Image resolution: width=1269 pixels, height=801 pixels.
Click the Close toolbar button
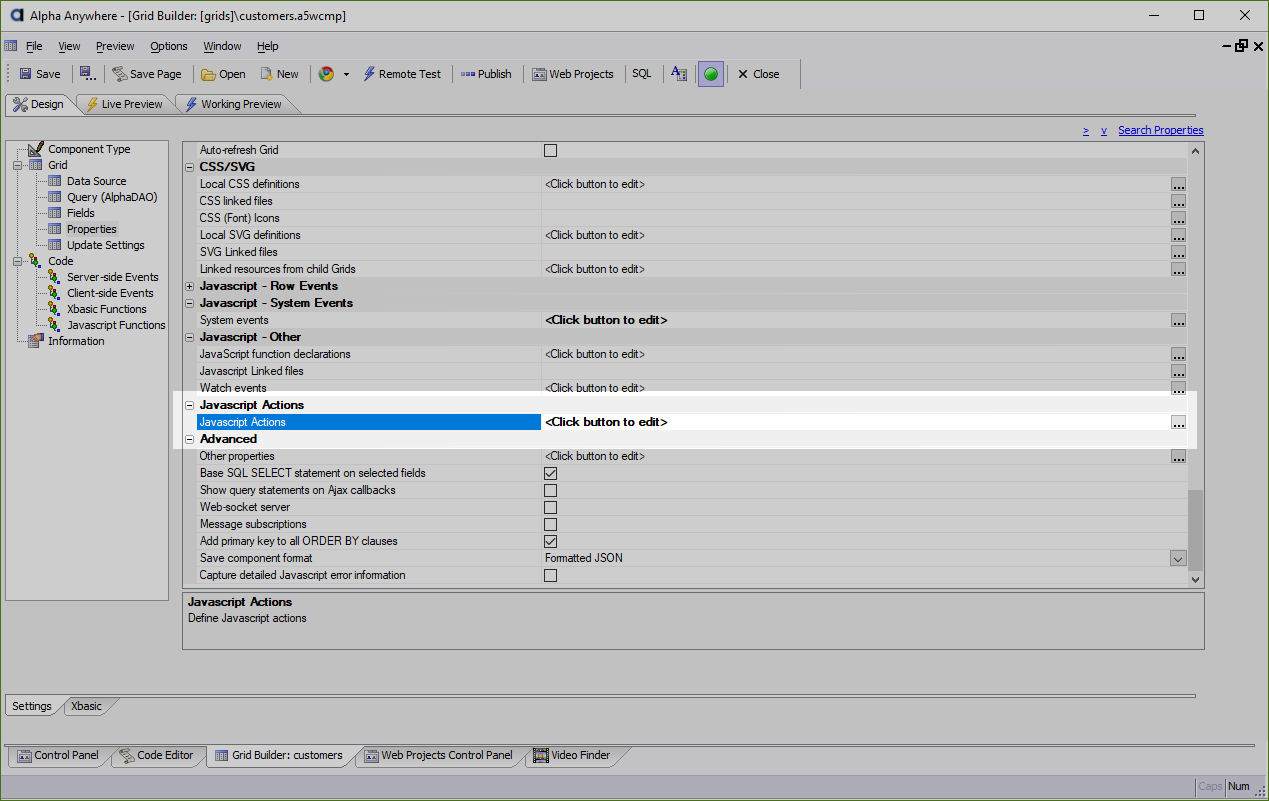(x=758, y=74)
